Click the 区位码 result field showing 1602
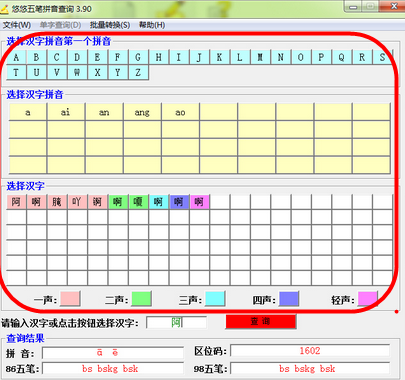This screenshot has height=380, width=405. (x=310, y=351)
